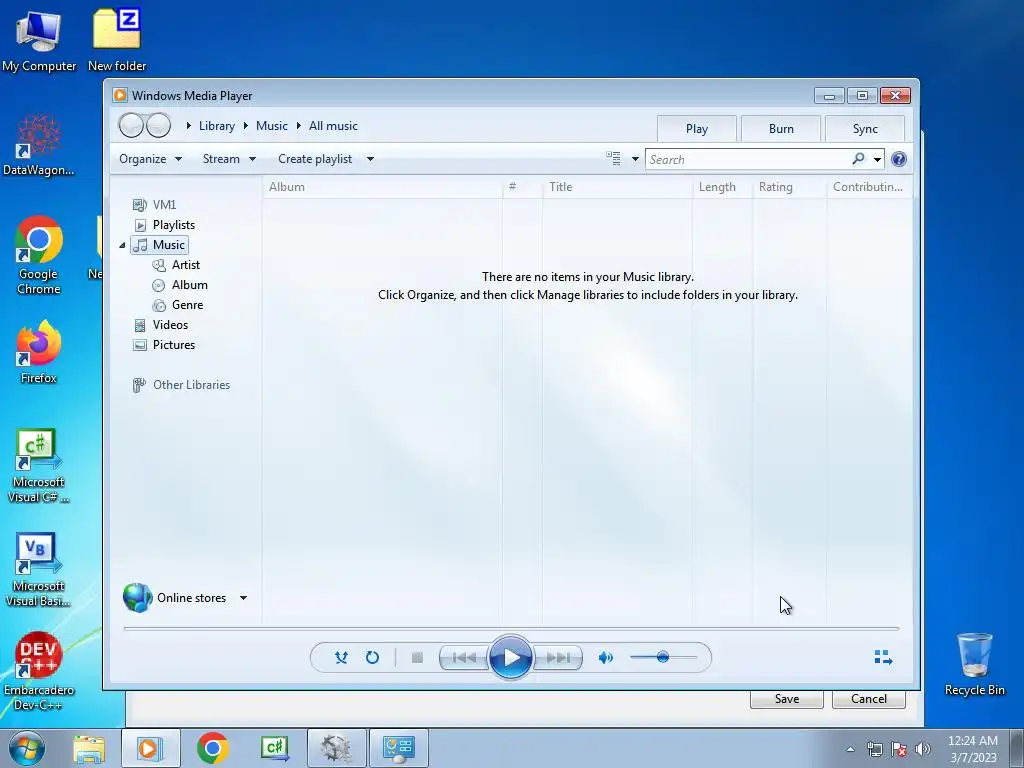1024x768 pixels.
Task: Click the Next track button
Action: pos(558,658)
